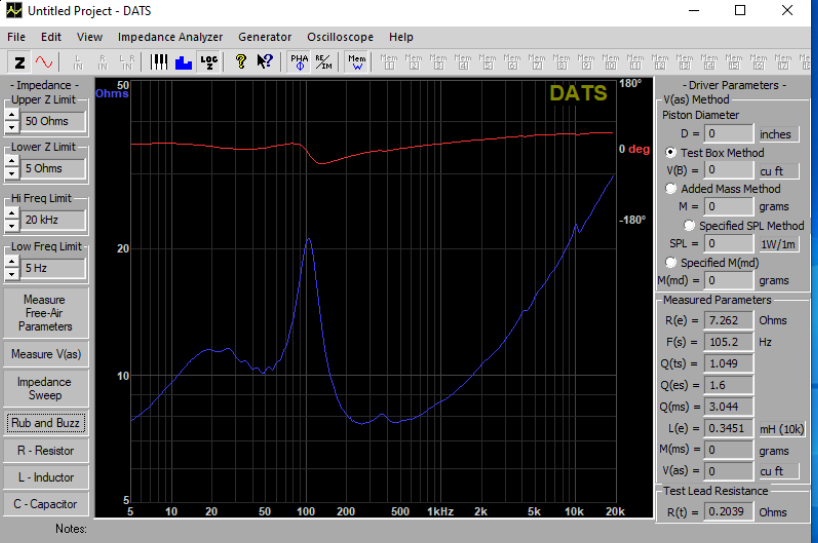This screenshot has width=818, height=543.
Task: Change the V(as) cu ft unit selector
Action: pos(778,471)
